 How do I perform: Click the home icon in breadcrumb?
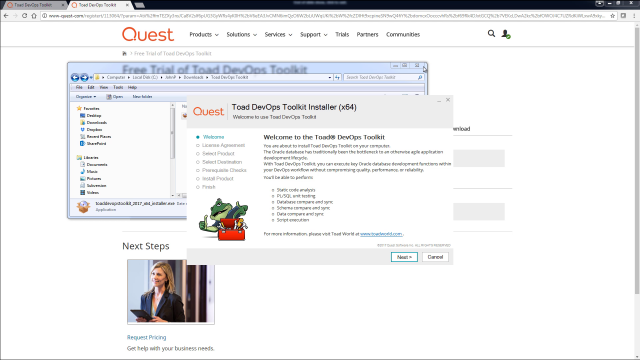(124, 53)
